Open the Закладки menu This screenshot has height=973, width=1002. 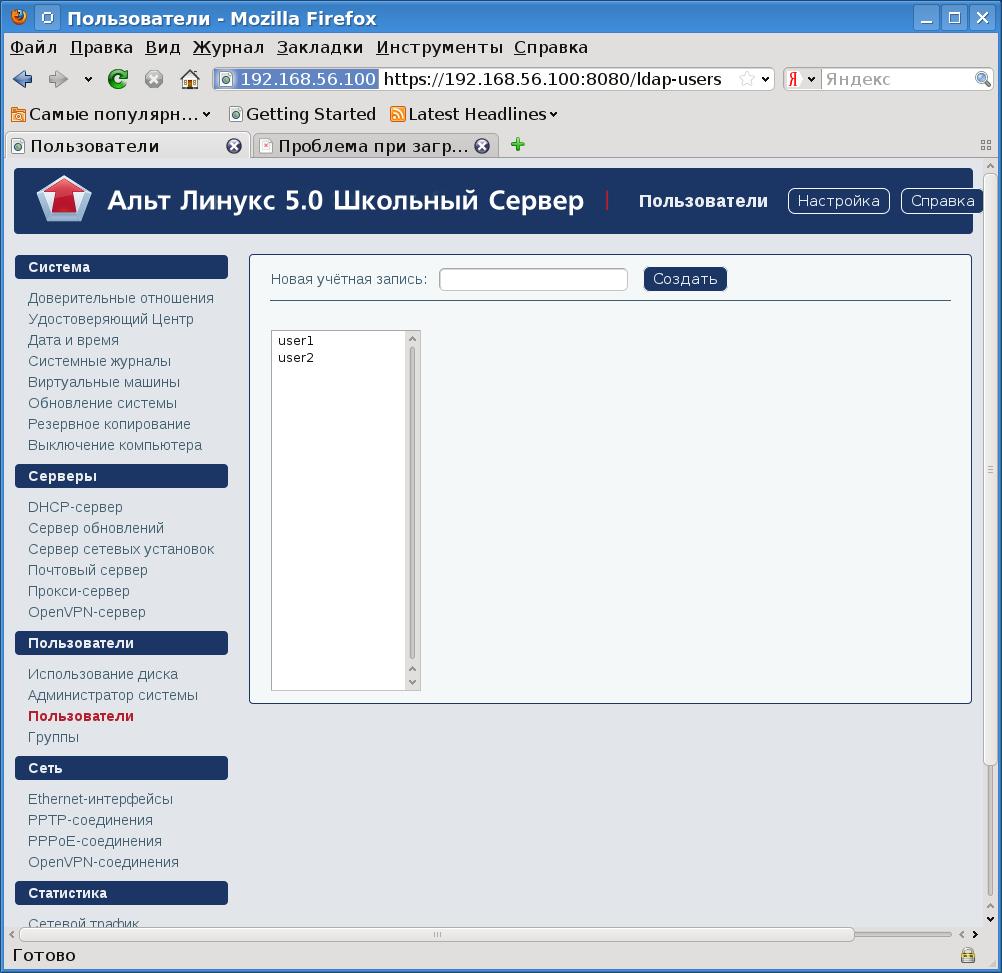pos(320,47)
